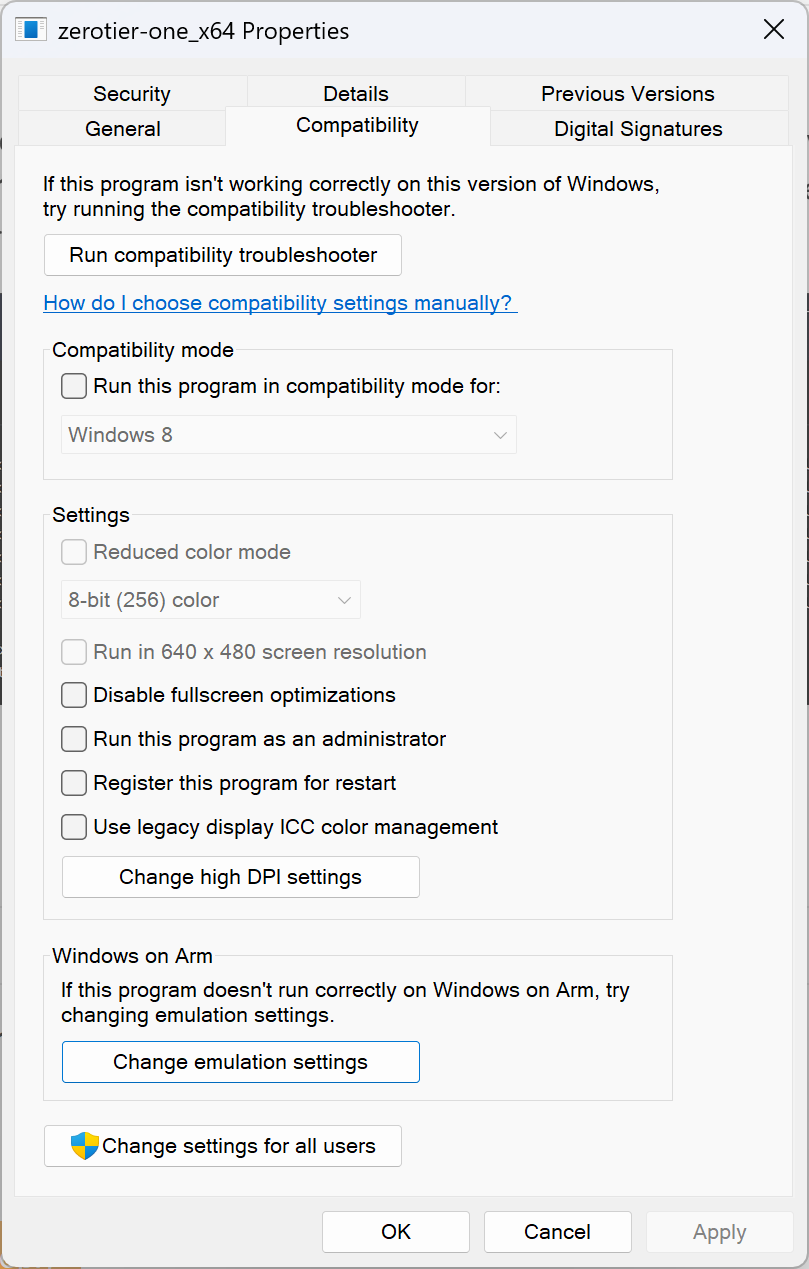Switch to the Security tab
Screen dimensions: 809x1269
(132, 94)
